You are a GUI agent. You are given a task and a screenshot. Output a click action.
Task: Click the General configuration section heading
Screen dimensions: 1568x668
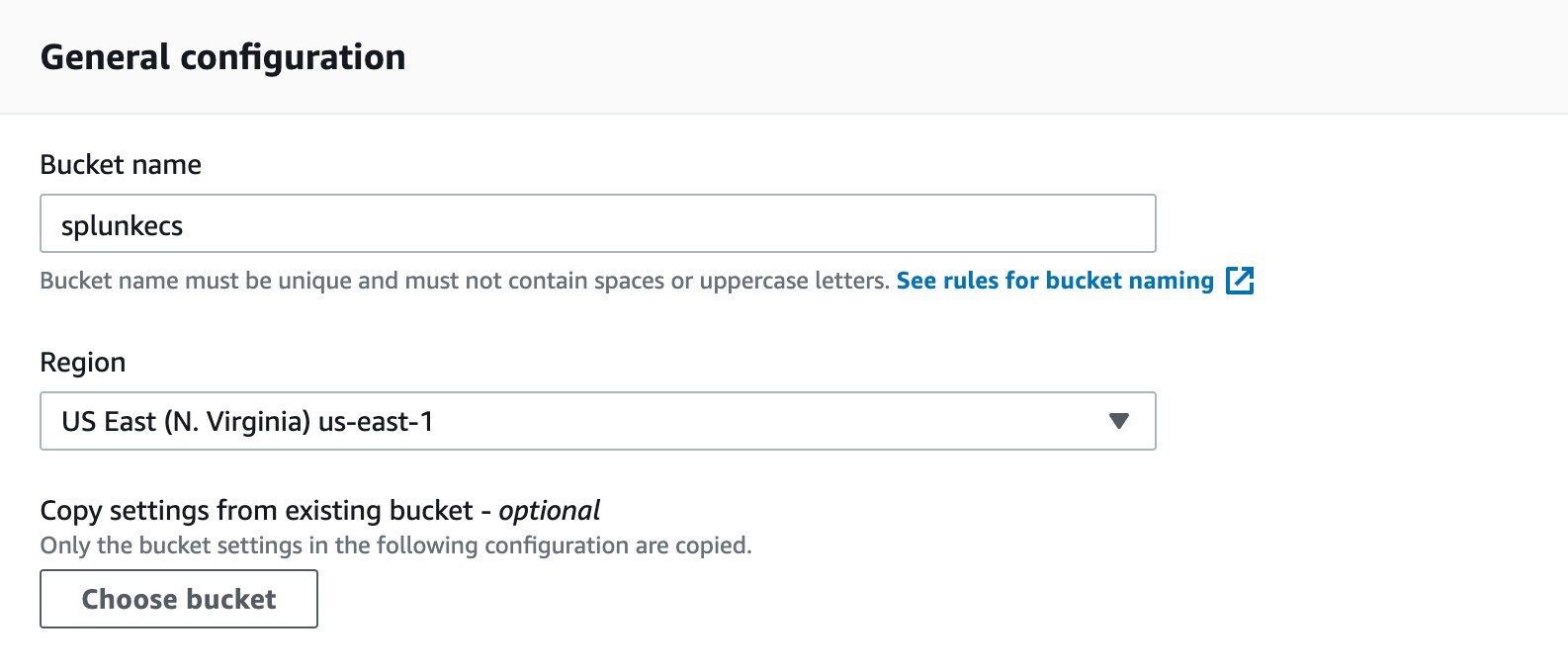click(223, 57)
